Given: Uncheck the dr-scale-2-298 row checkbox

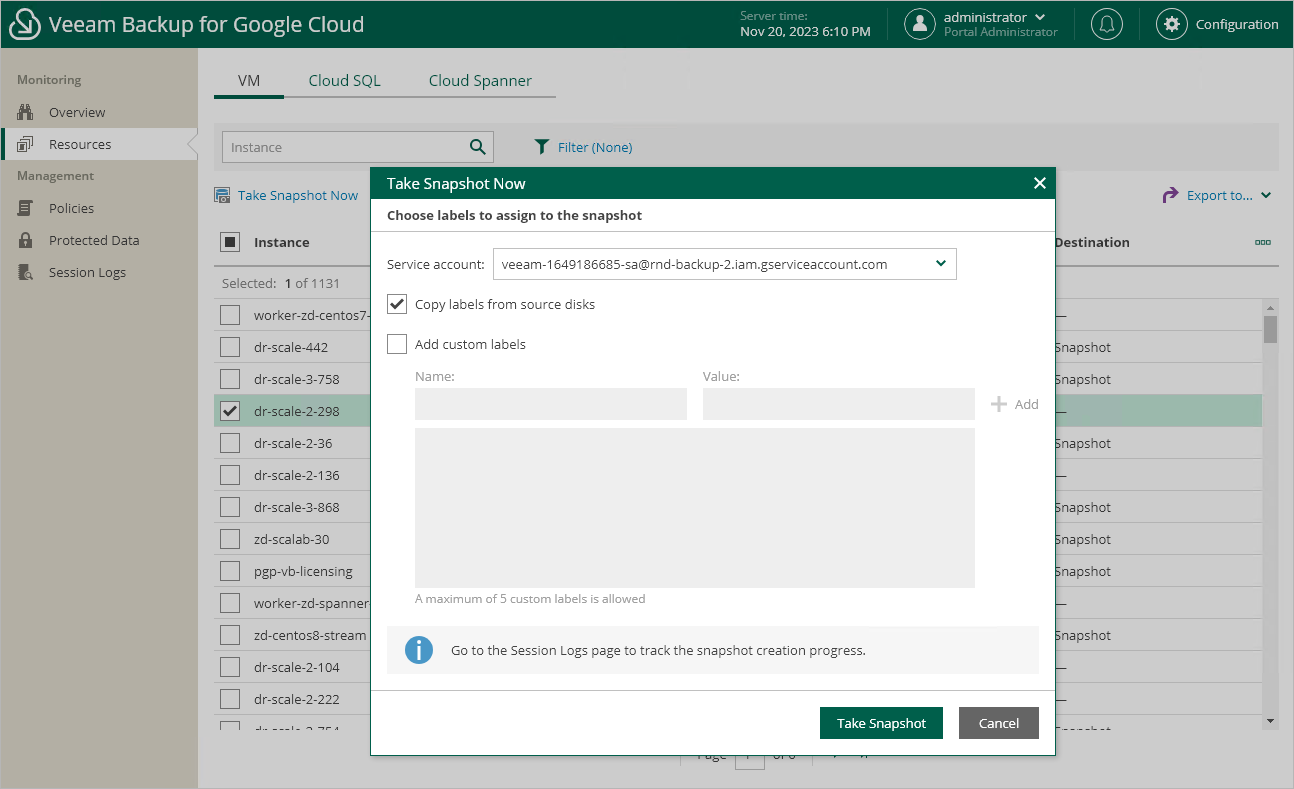Looking at the screenshot, I should coord(230,411).
